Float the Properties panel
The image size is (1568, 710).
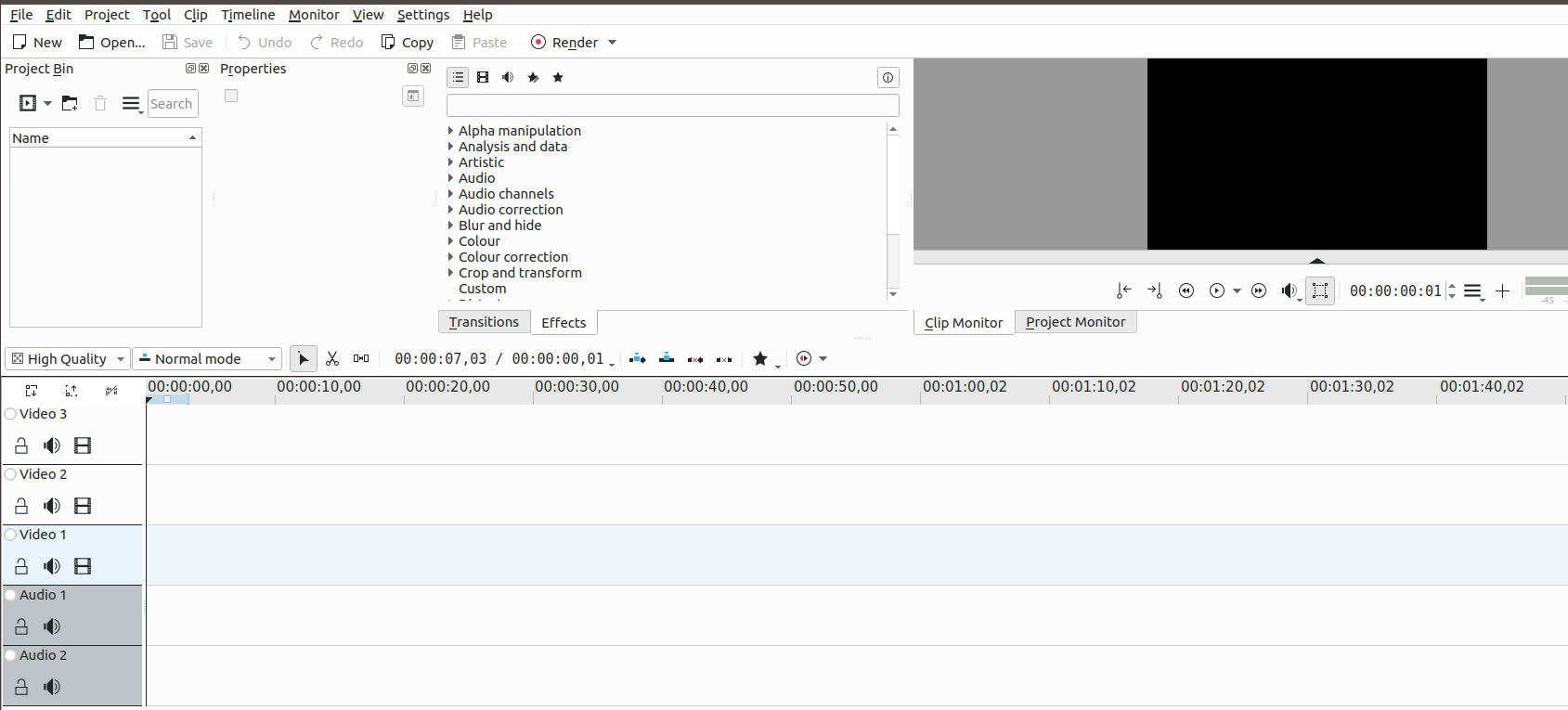pos(412,69)
